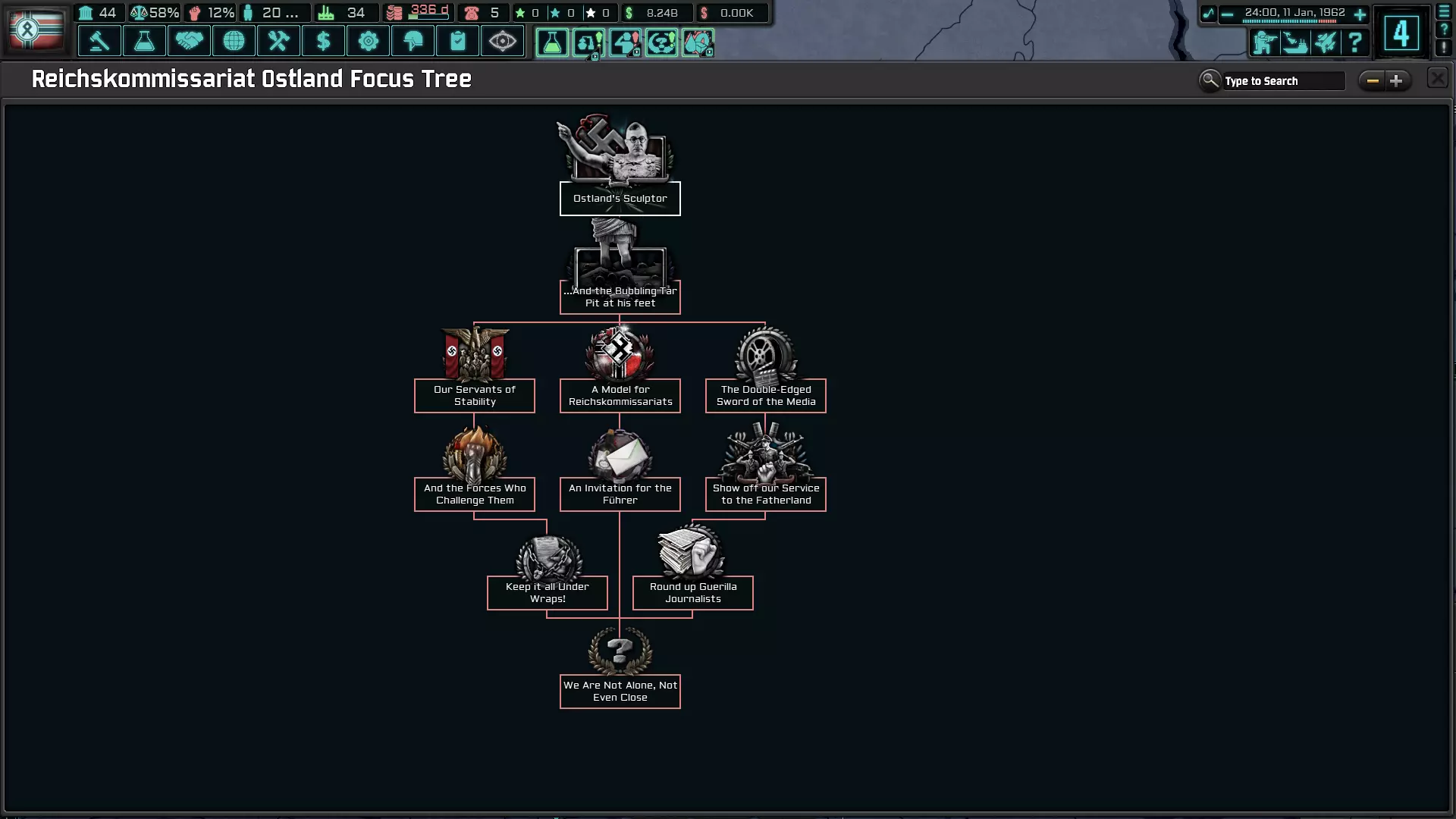
Task: Click the stability 58% indicator
Action: point(155,13)
